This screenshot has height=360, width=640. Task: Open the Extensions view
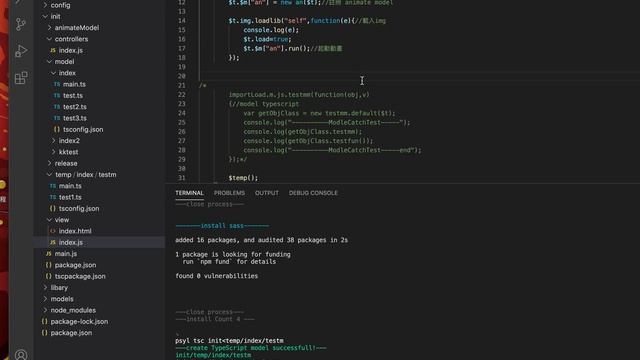21,78
